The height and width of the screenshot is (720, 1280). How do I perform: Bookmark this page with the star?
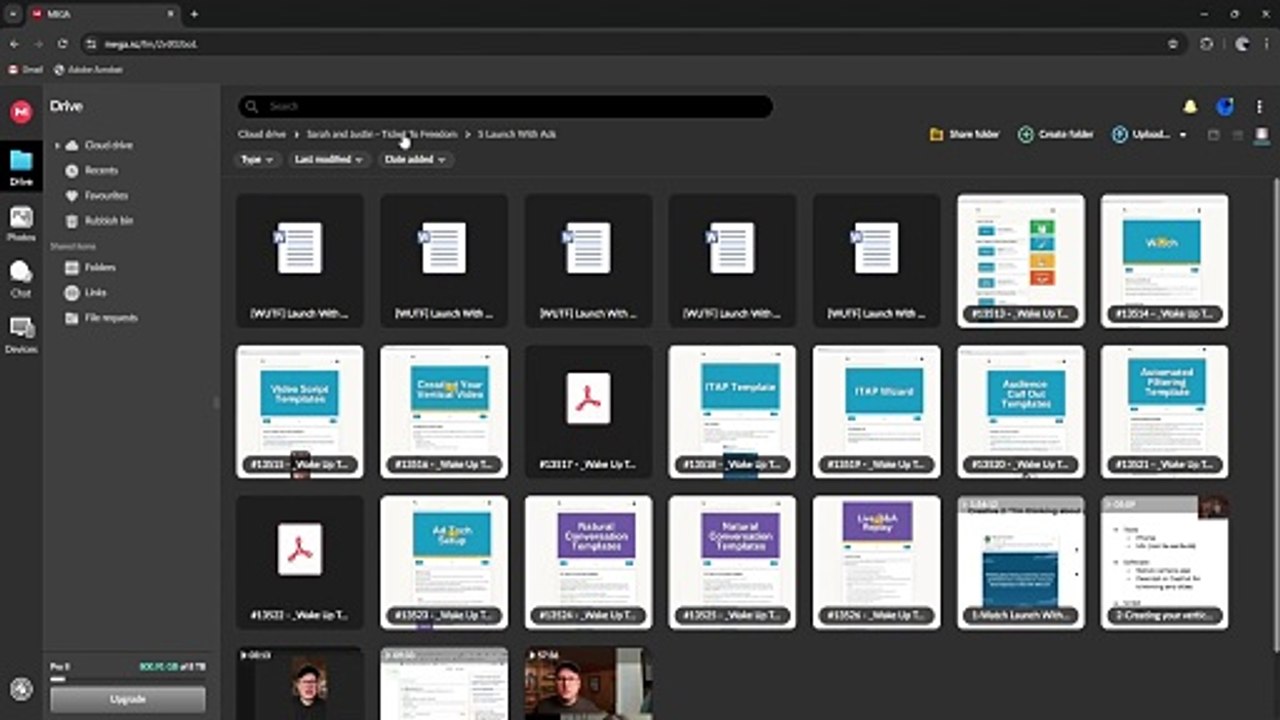1172,44
